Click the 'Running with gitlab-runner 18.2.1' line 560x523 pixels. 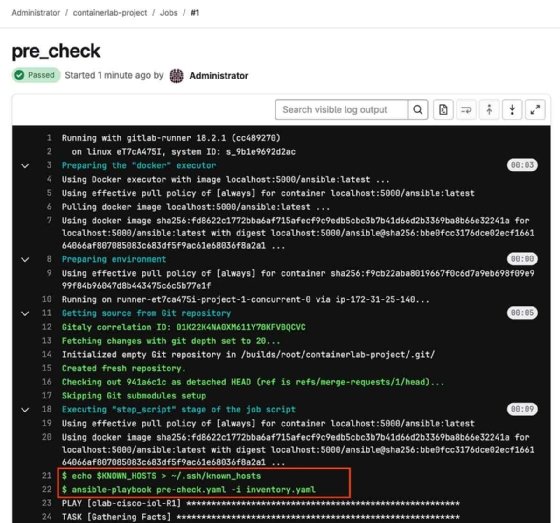click(x=171, y=138)
